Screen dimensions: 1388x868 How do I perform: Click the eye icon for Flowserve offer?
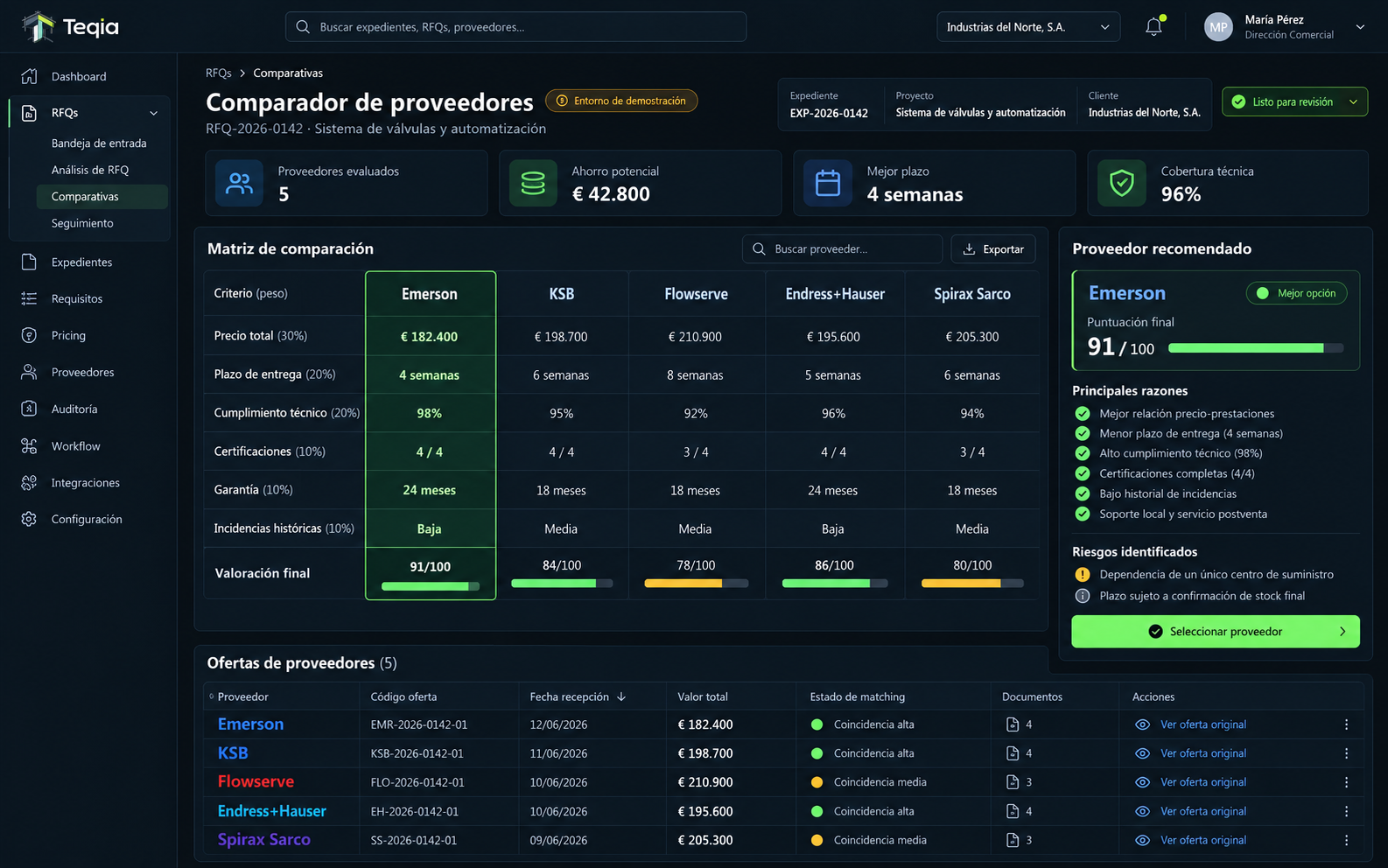point(1142,782)
